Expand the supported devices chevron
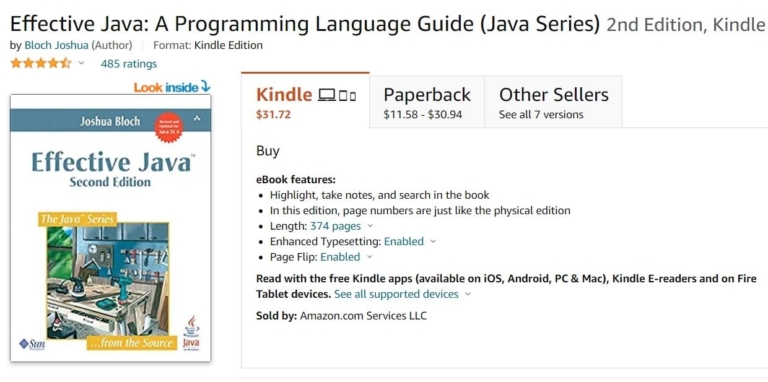 [x=468, y=294]
